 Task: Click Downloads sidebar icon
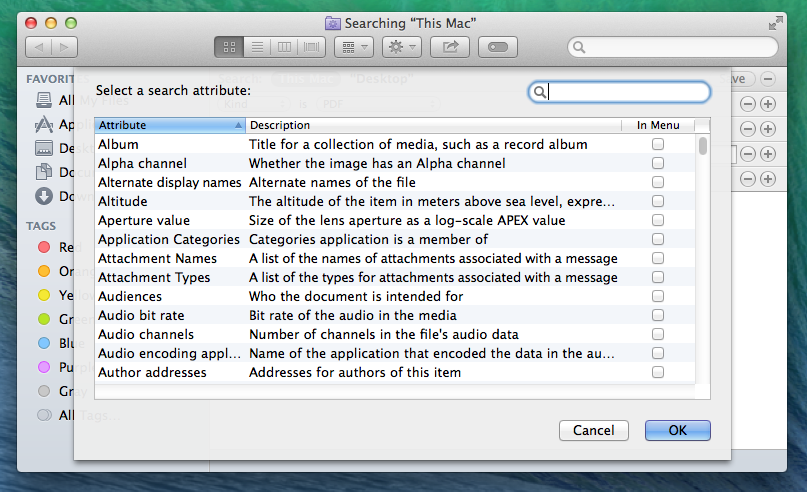point(44,196)
